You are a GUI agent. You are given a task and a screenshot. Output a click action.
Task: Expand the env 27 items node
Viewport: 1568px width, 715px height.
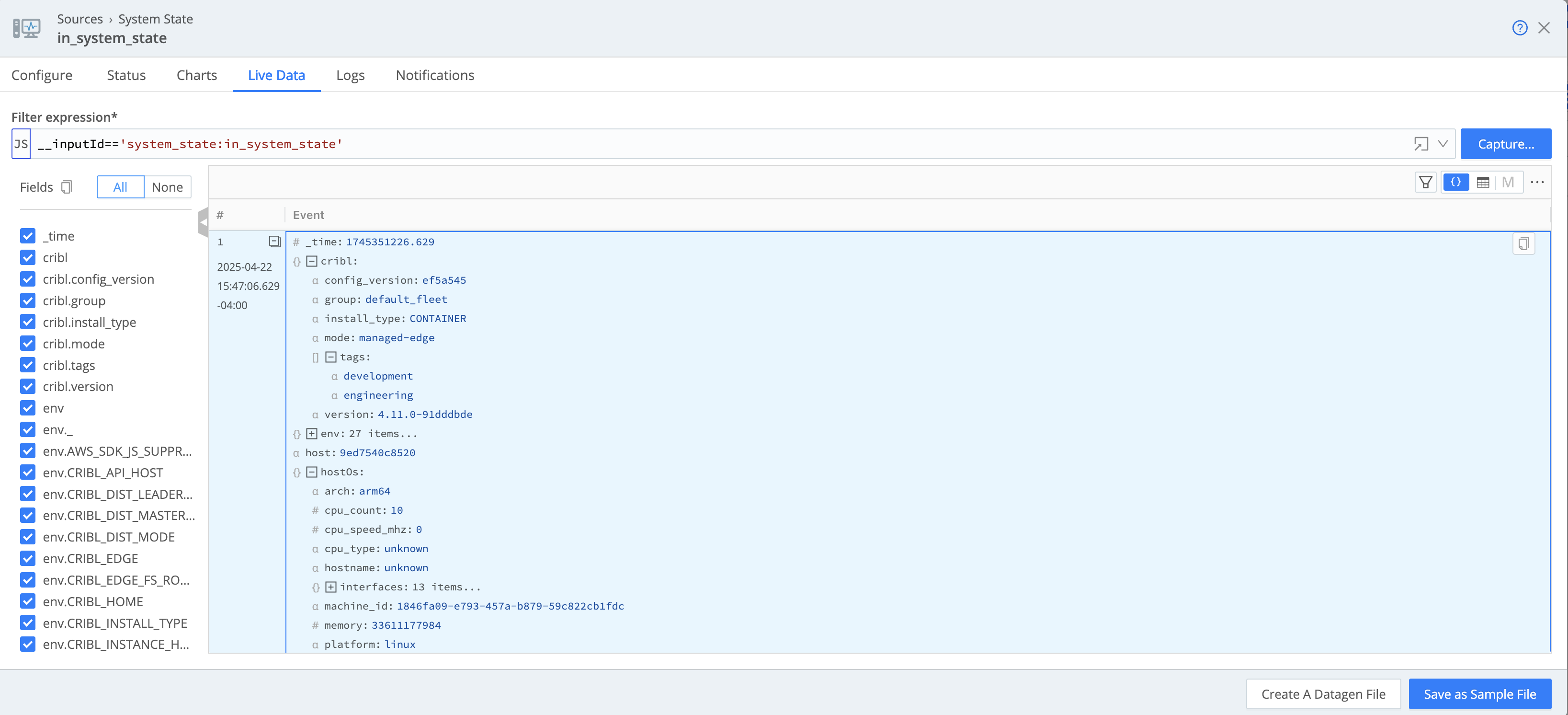point(312,434)
